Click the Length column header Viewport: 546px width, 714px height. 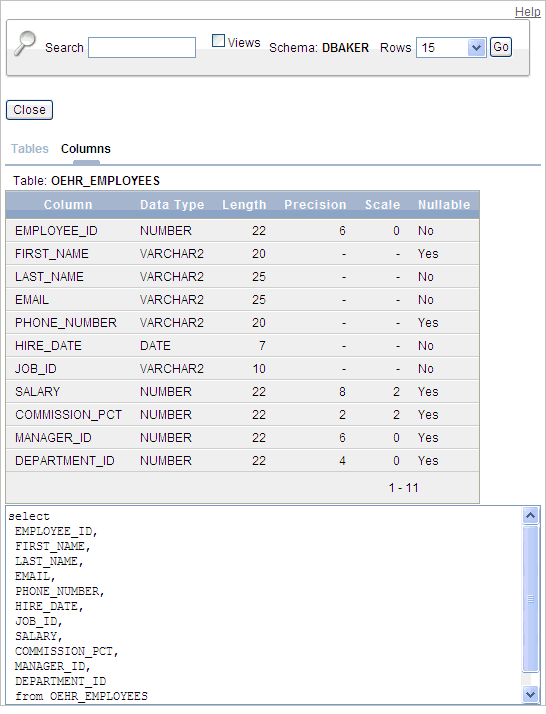click(x=244, y=205)
